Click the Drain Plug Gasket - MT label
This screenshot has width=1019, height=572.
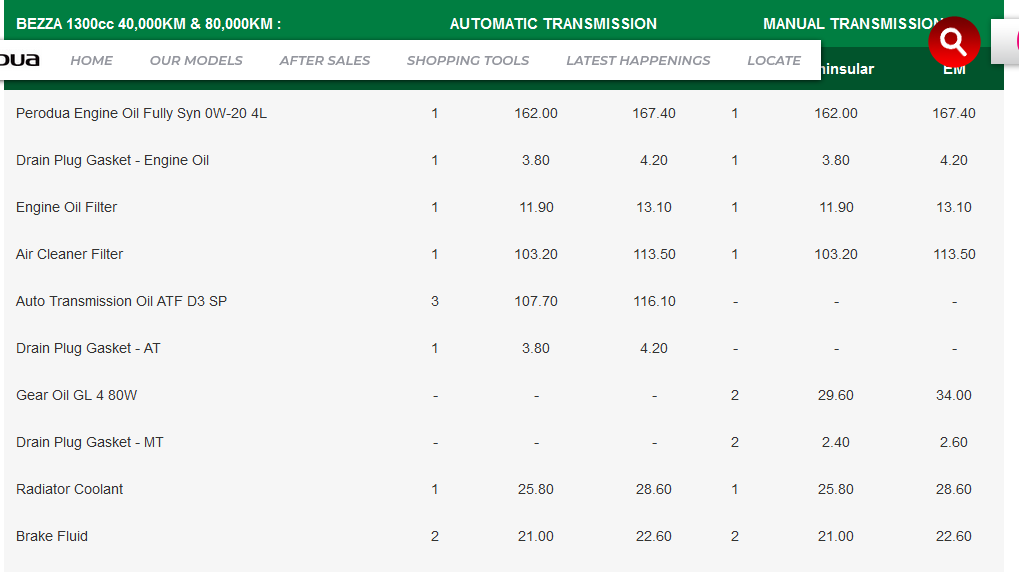pyautogui.click(x=89, y=442)
